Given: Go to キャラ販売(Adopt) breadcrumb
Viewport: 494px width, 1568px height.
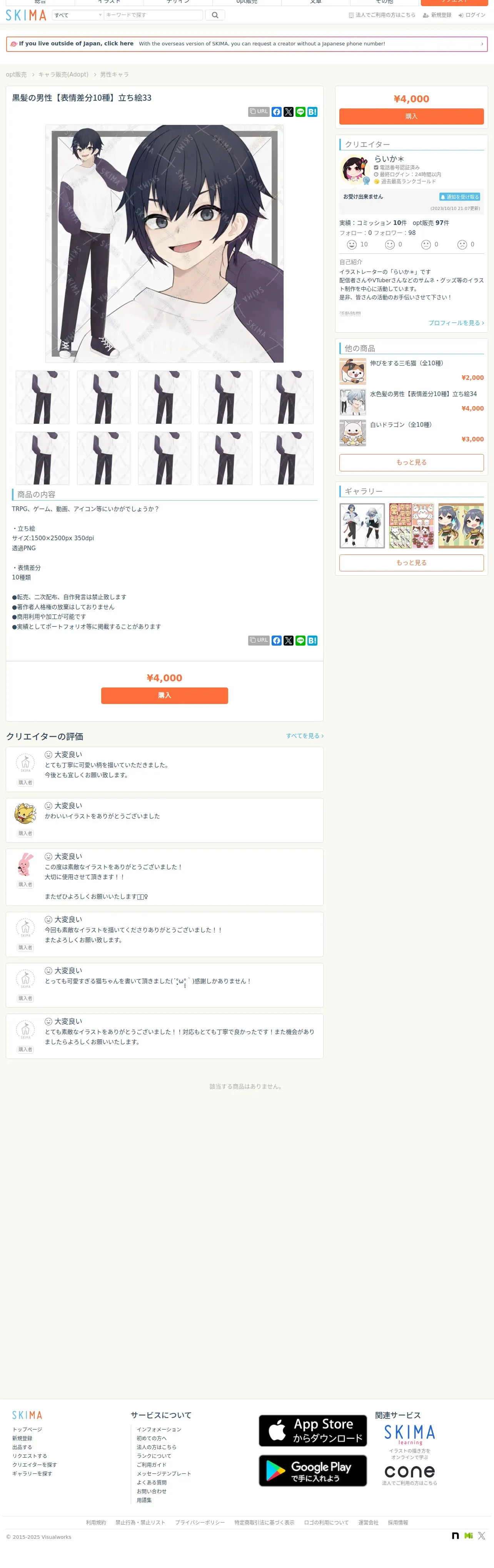Looking at the screenshot, I should point(63,74).
